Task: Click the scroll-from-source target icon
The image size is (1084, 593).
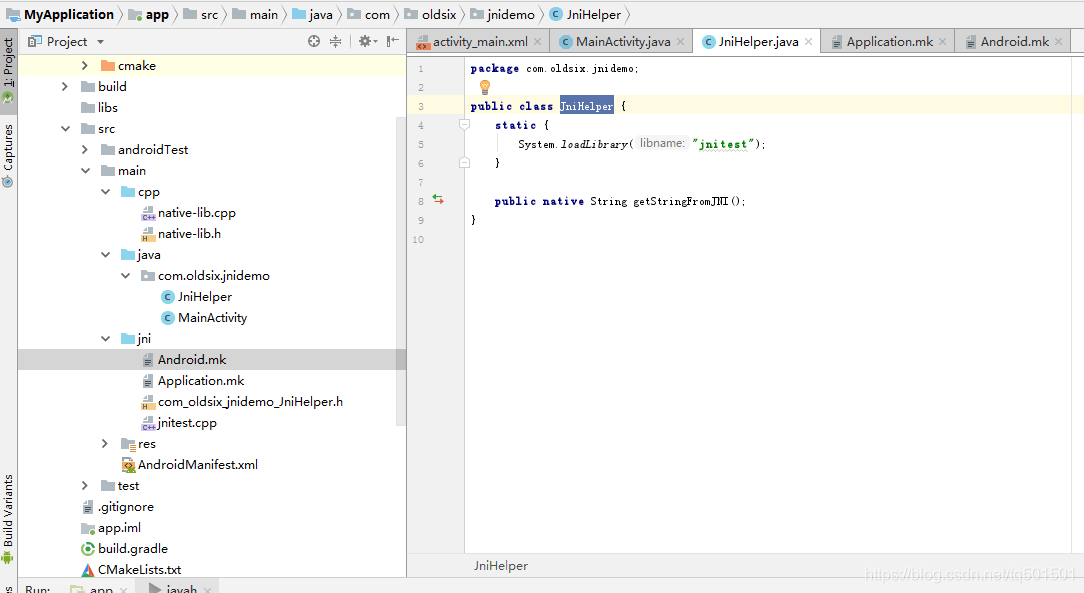Action: point(314,41)
